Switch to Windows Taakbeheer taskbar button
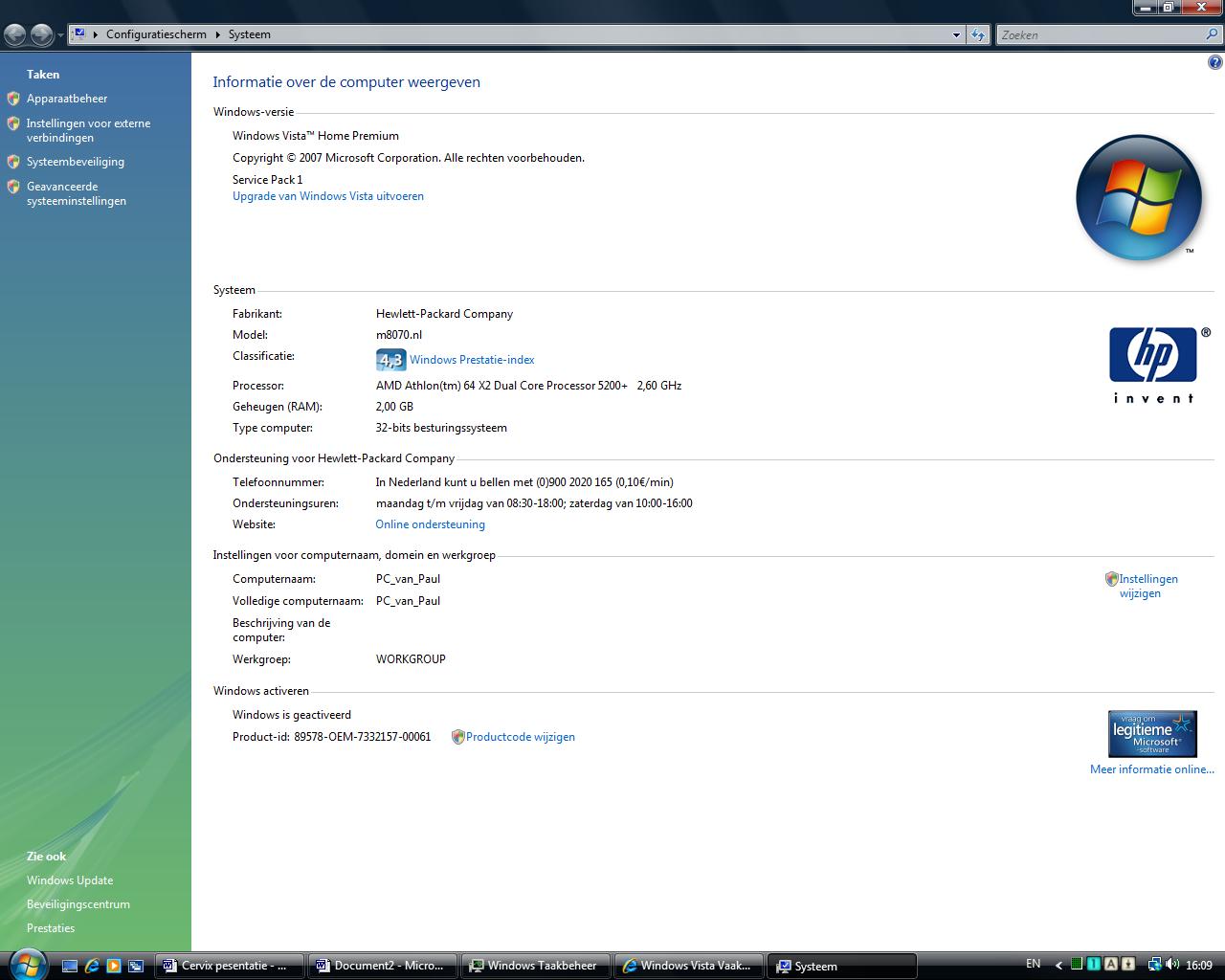This screenshot has height=980, width=1225. point(536,966)
